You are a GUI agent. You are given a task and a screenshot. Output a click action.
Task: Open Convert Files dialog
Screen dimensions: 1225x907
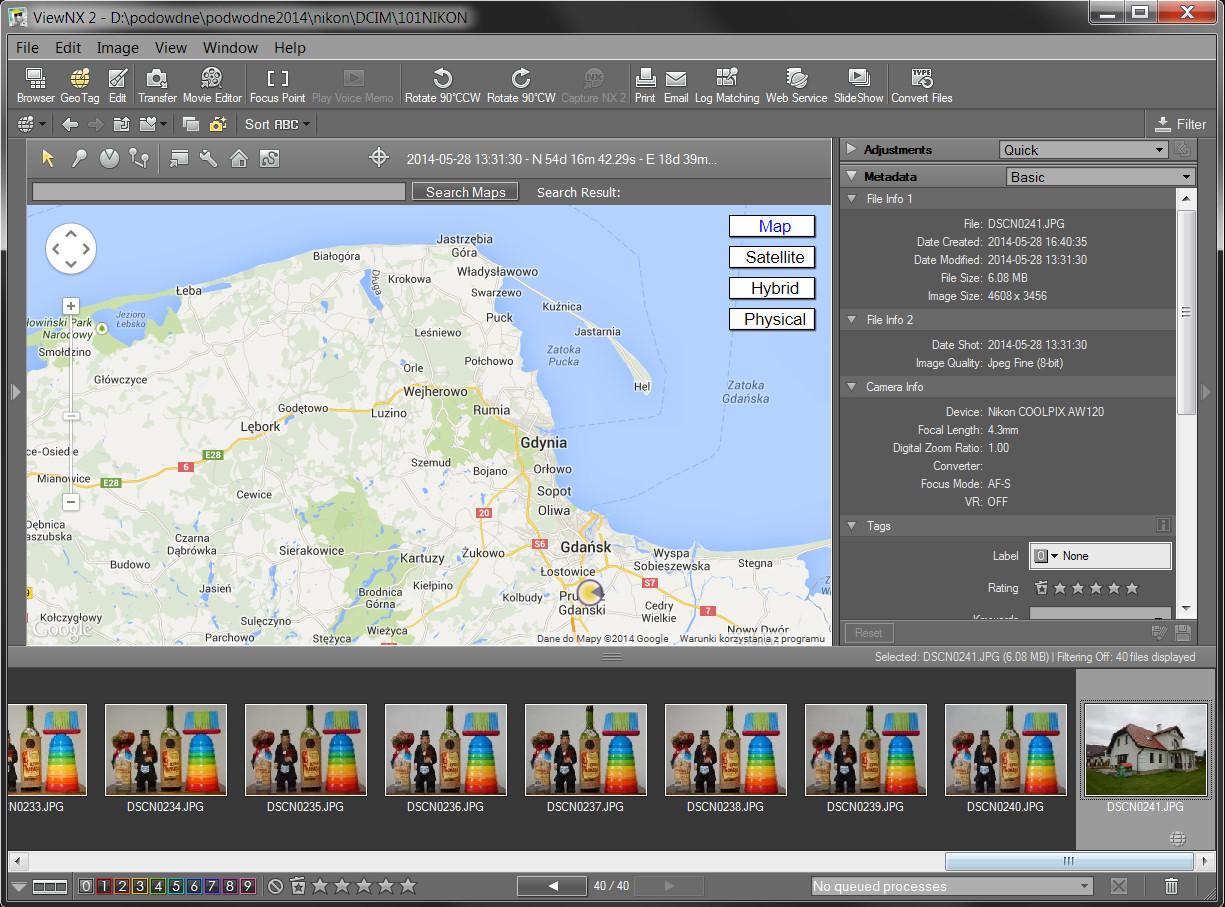point(922,85)
